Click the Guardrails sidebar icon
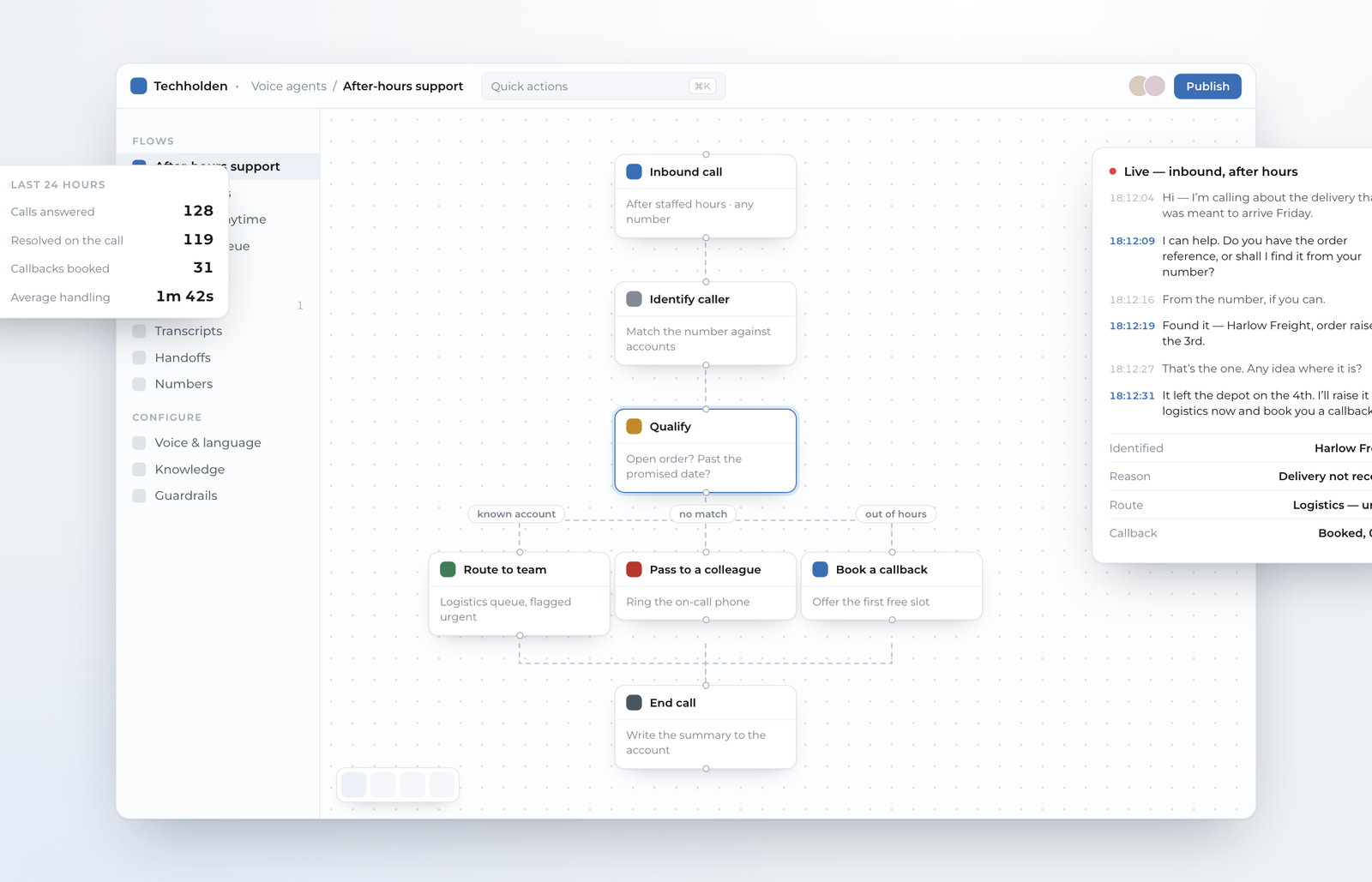 tap(139, 495)
